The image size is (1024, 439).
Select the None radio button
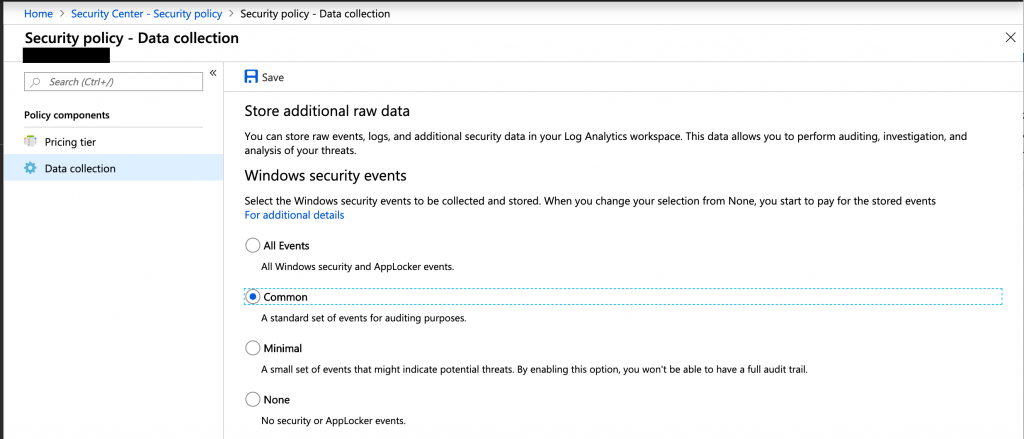252,399
